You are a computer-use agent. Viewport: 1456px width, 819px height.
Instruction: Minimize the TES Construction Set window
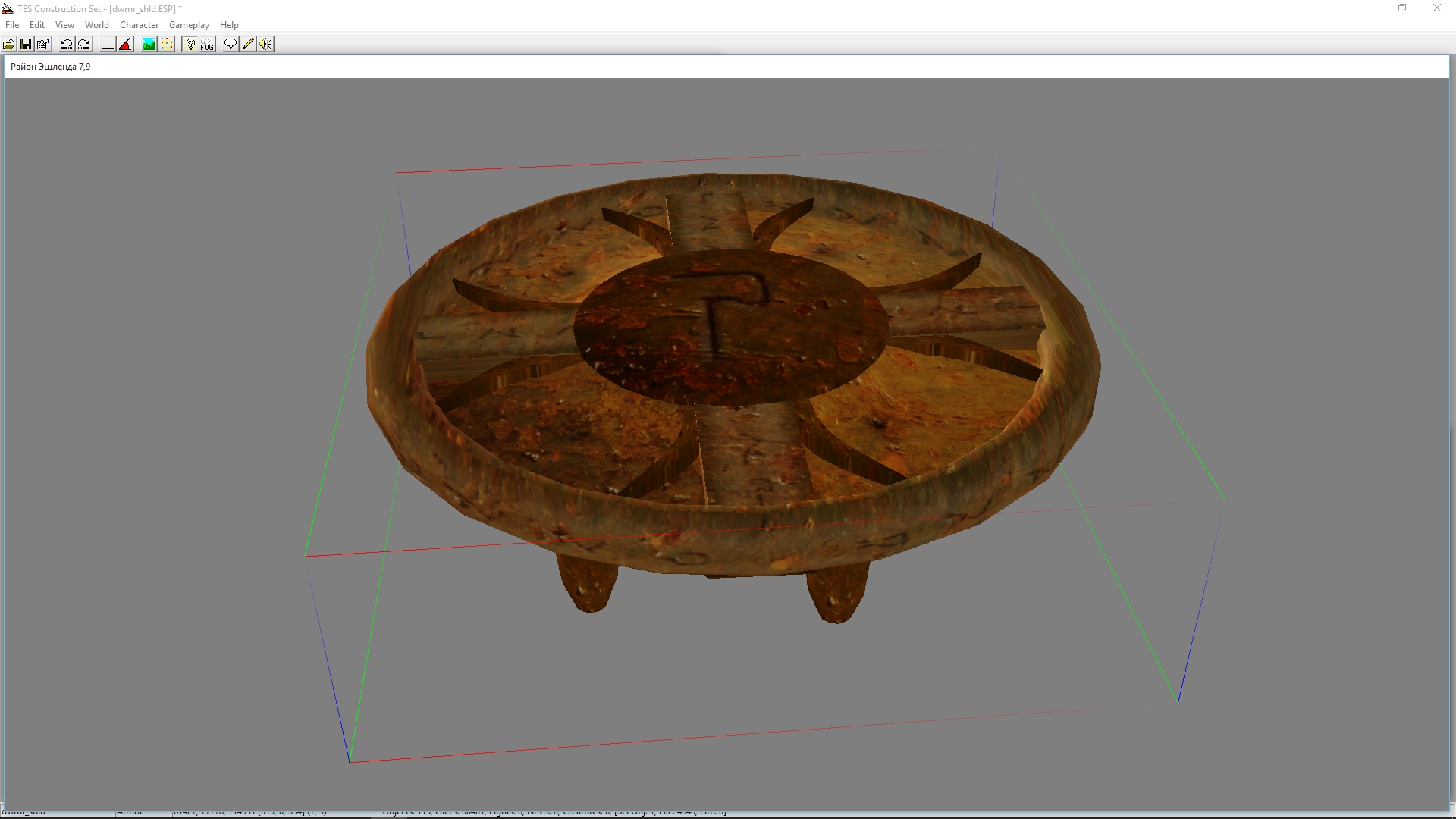tap(1368, 8)
